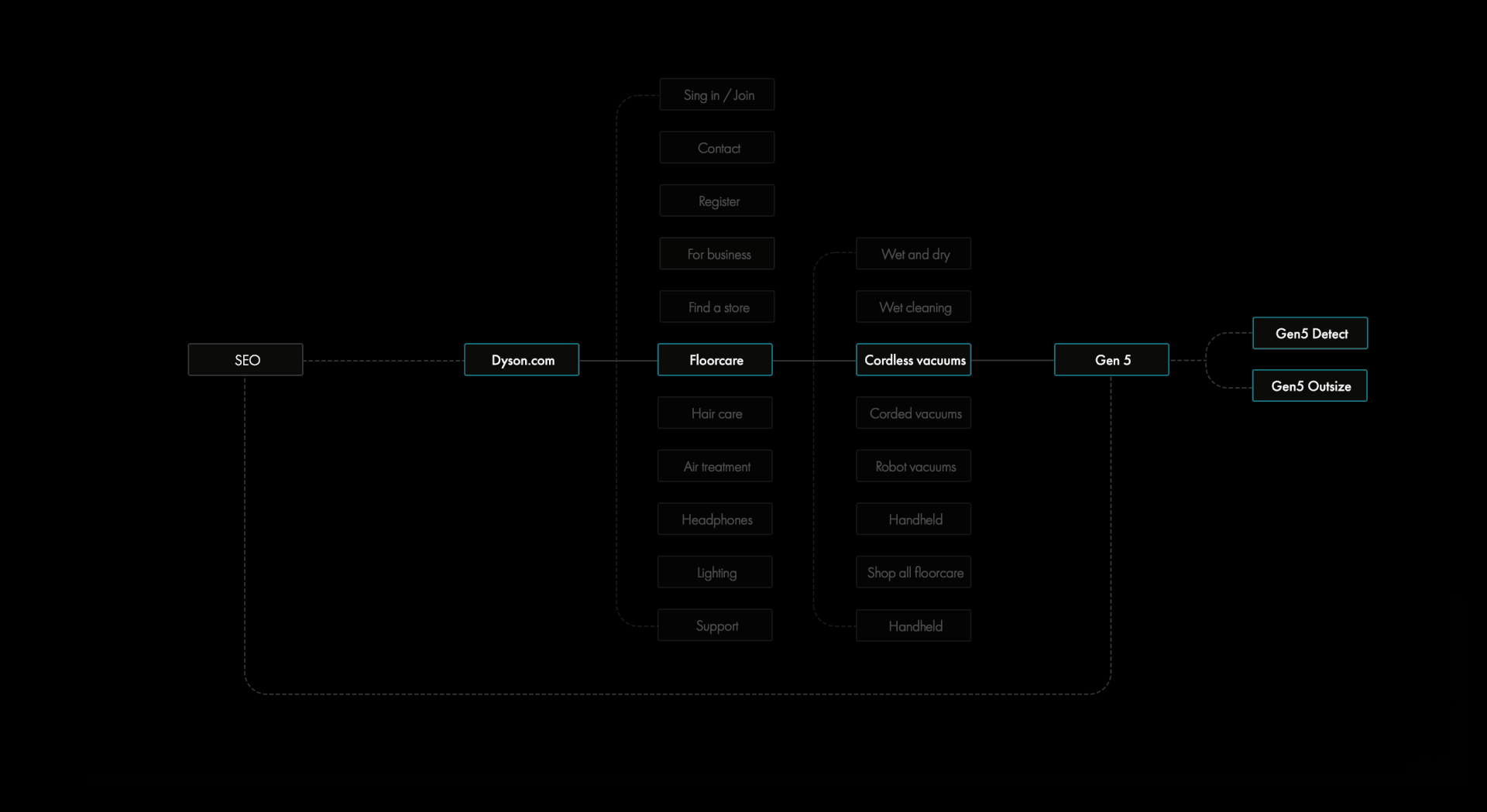Open the Shop all floorcare box
1487x812 pixels.
(914, 573)
